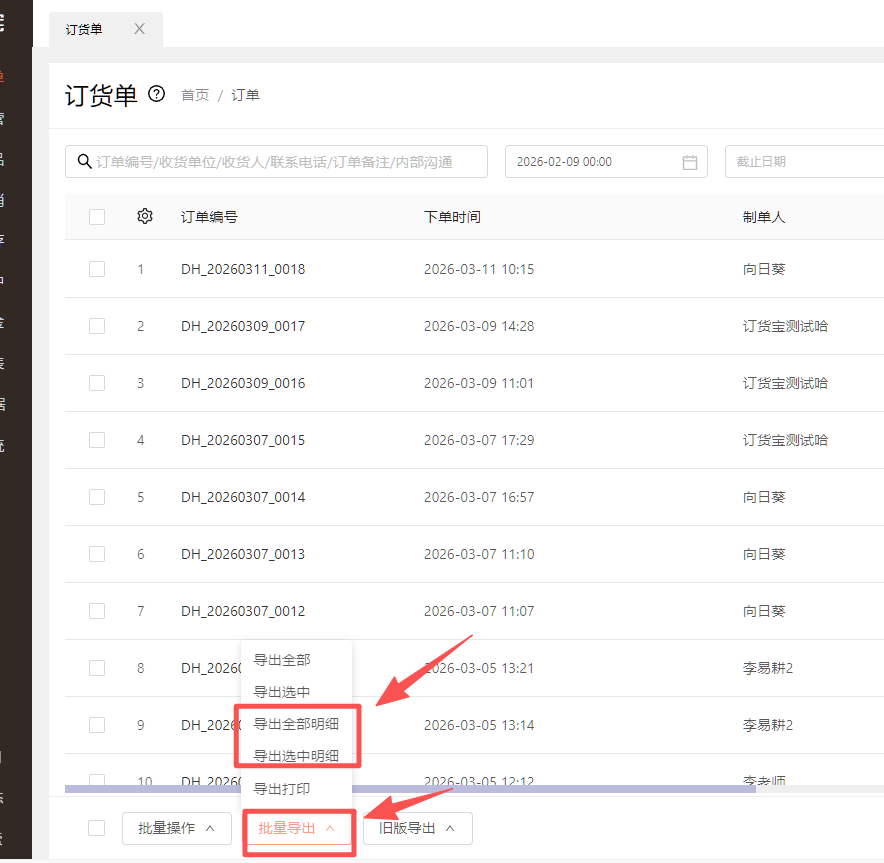Check the row for DH_20260307_0012
The image size is (884, 863).
97,610
